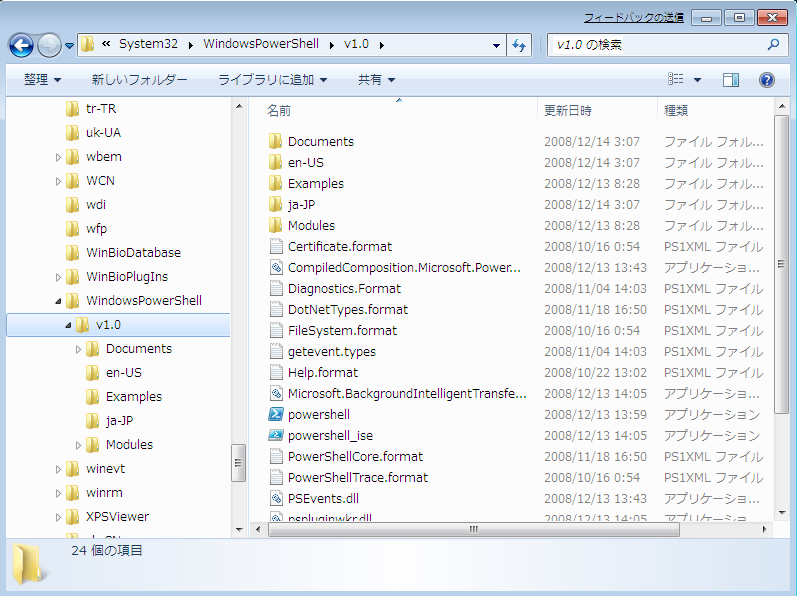The height and width of the screenshot is (596, 797).
Task: Open recent locations dropdown next to Forward
Action: (x=69, y=46)
